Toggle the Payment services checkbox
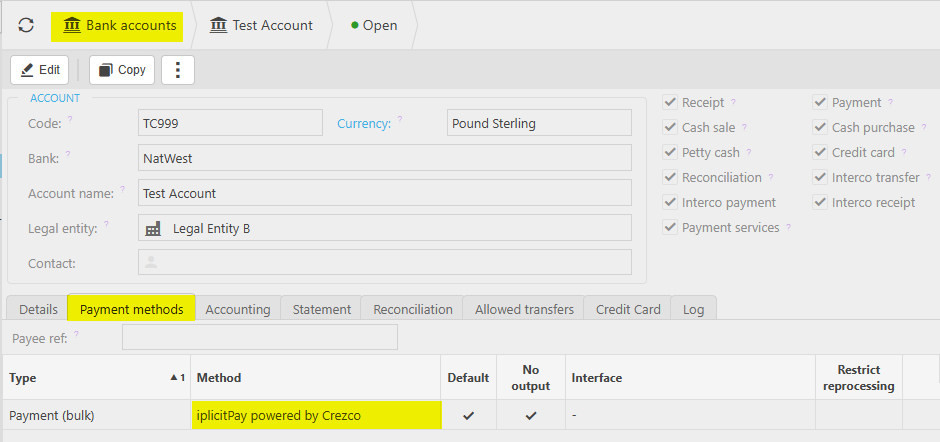 pos(670,227)
